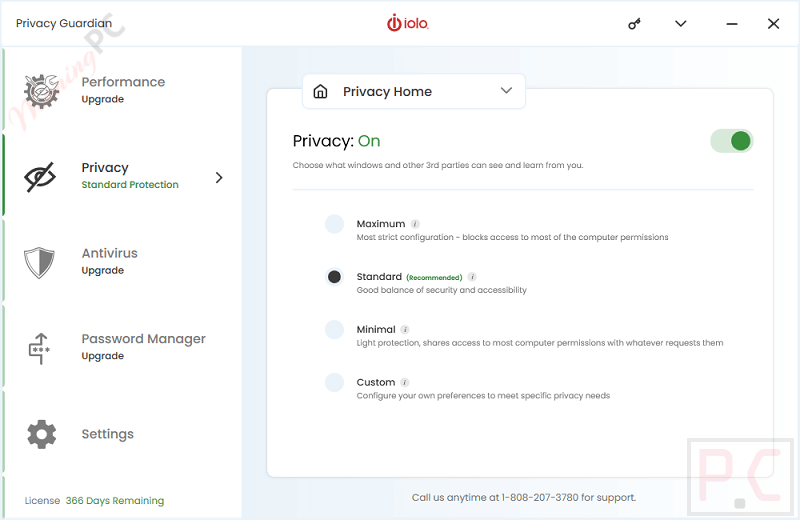Click the Privacy crossed-eye icon

[x=40, y=177]
